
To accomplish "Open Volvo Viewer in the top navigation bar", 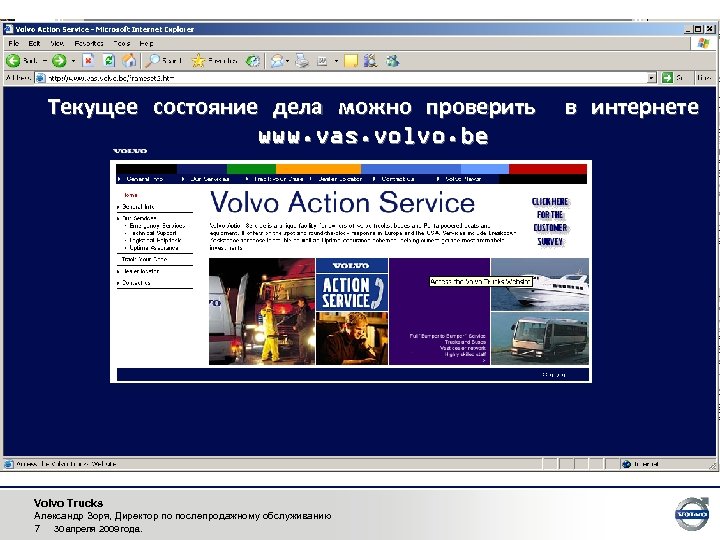I will tap(463, 179).
